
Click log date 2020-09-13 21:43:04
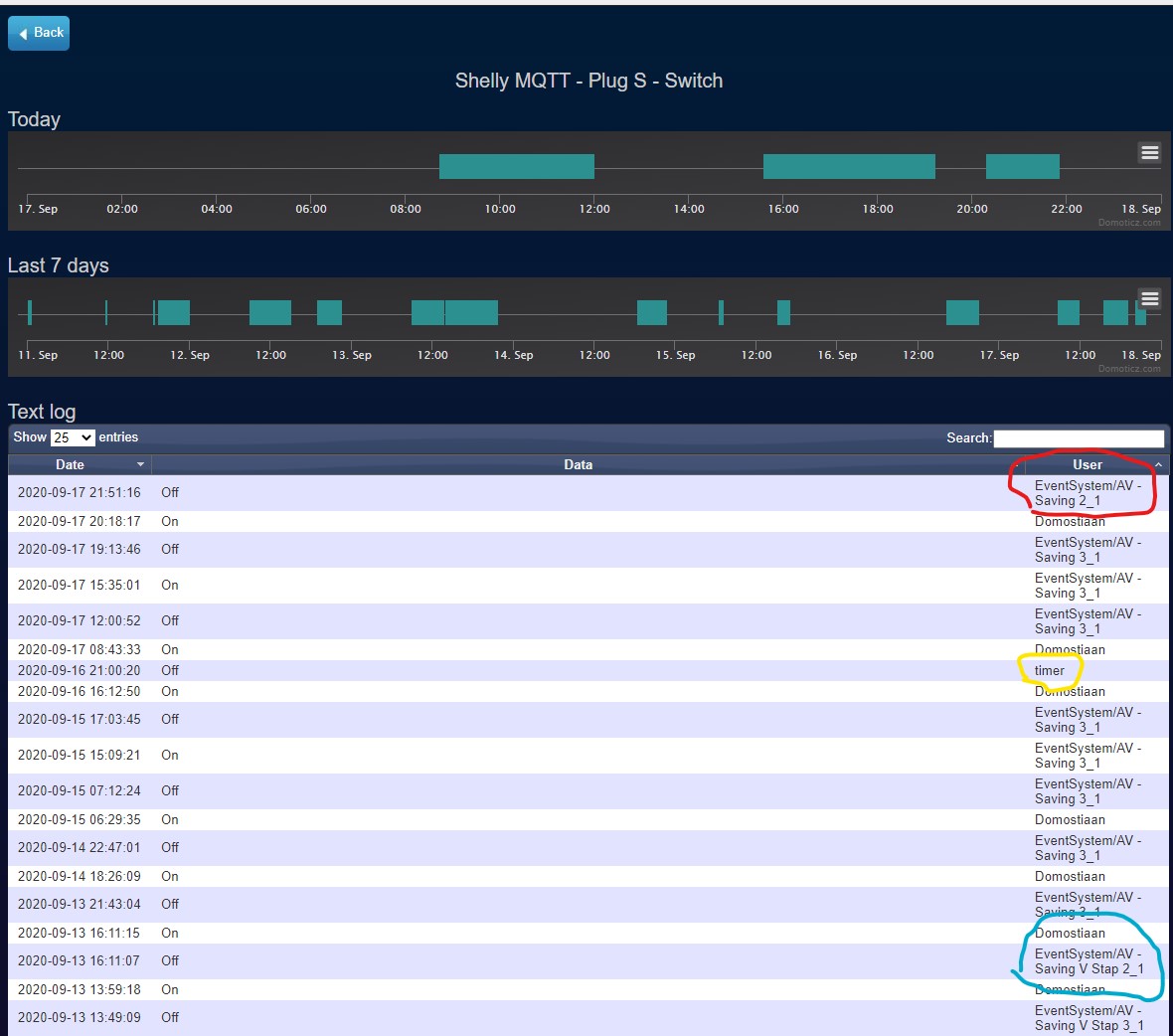point(80,904)
